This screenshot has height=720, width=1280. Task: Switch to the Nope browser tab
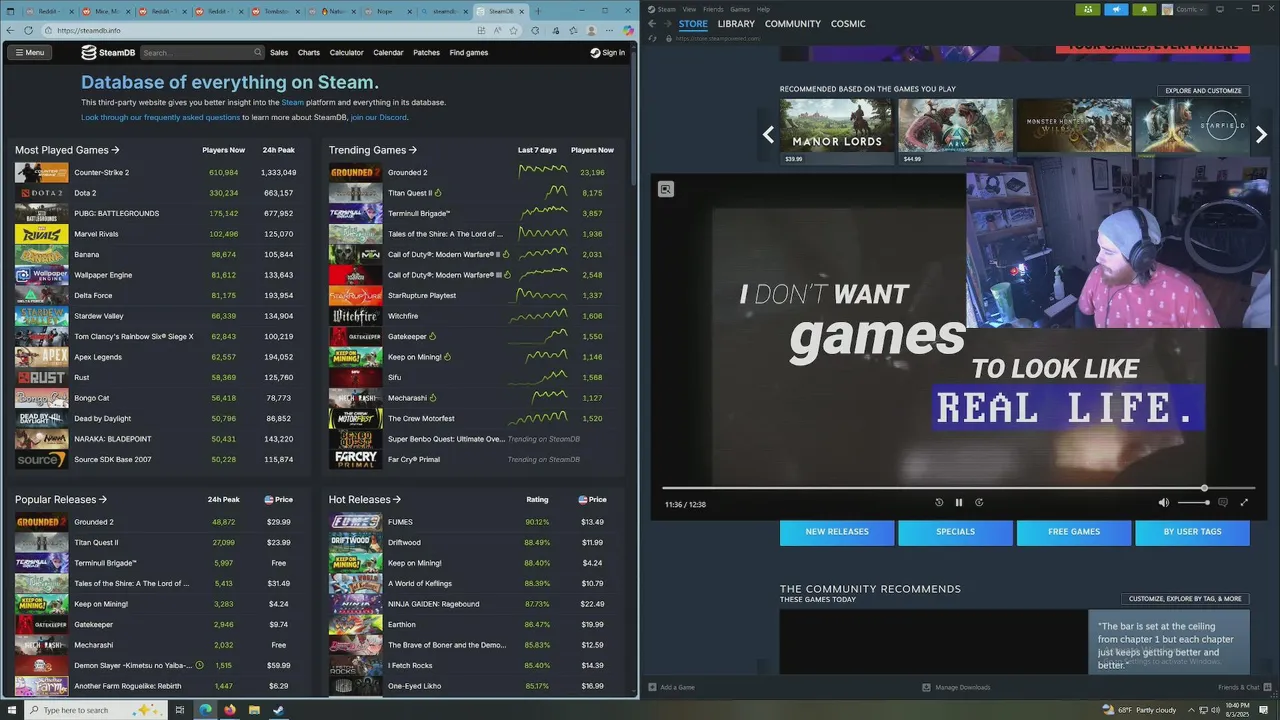coord(388,11)
